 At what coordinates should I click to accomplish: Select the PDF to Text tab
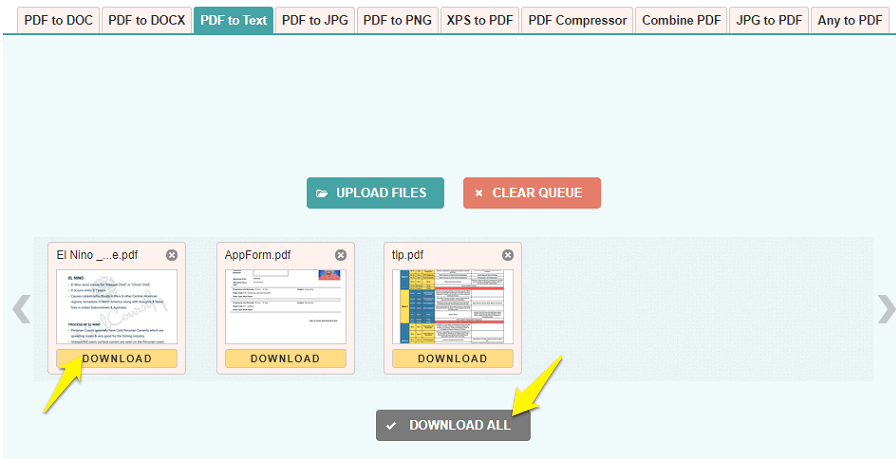point(233,21)
